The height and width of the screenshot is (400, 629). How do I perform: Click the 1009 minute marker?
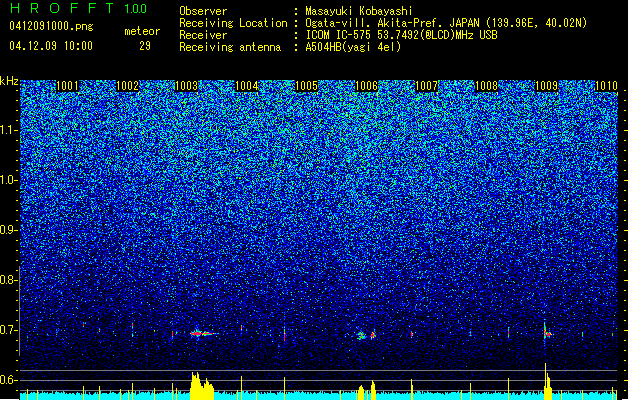tap(546, 86)
